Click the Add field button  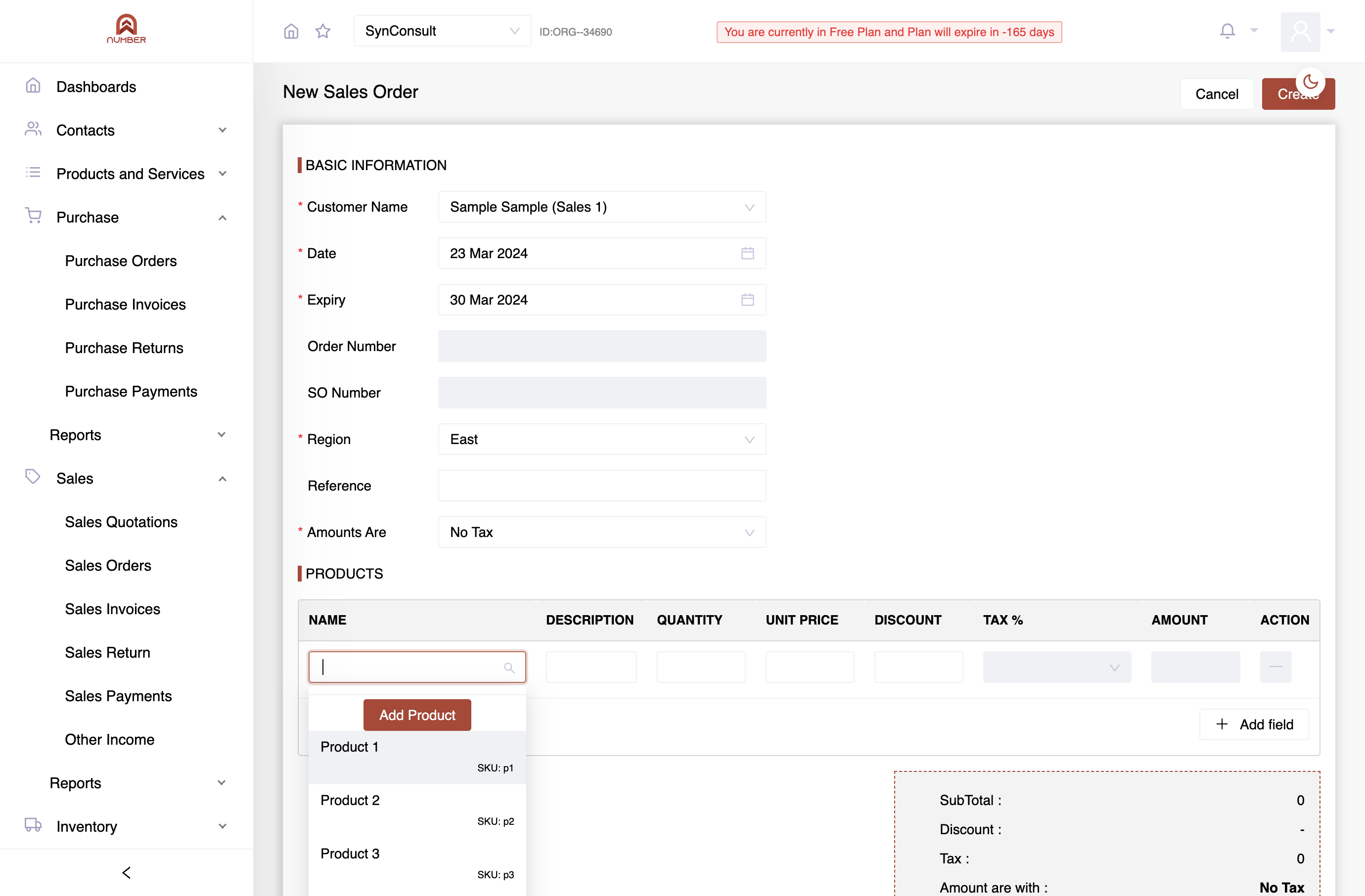click(1254, 724)
